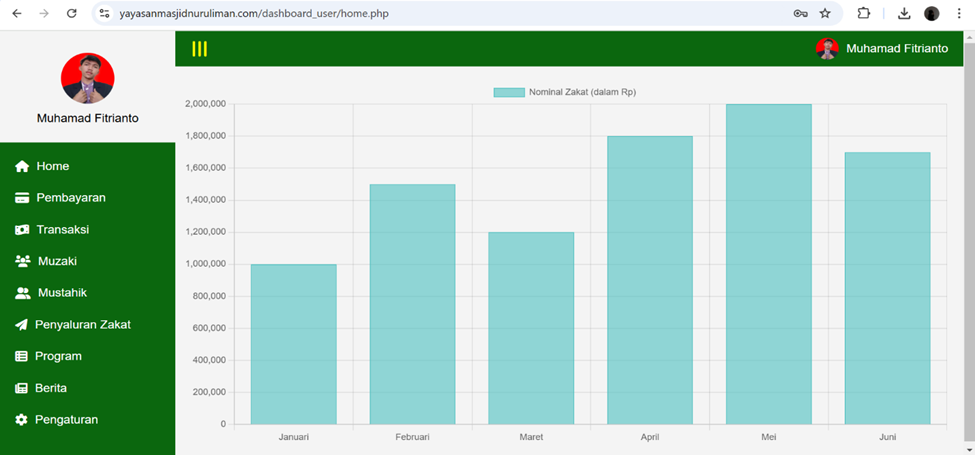Click the Muzaki group icon

[22, 261]
